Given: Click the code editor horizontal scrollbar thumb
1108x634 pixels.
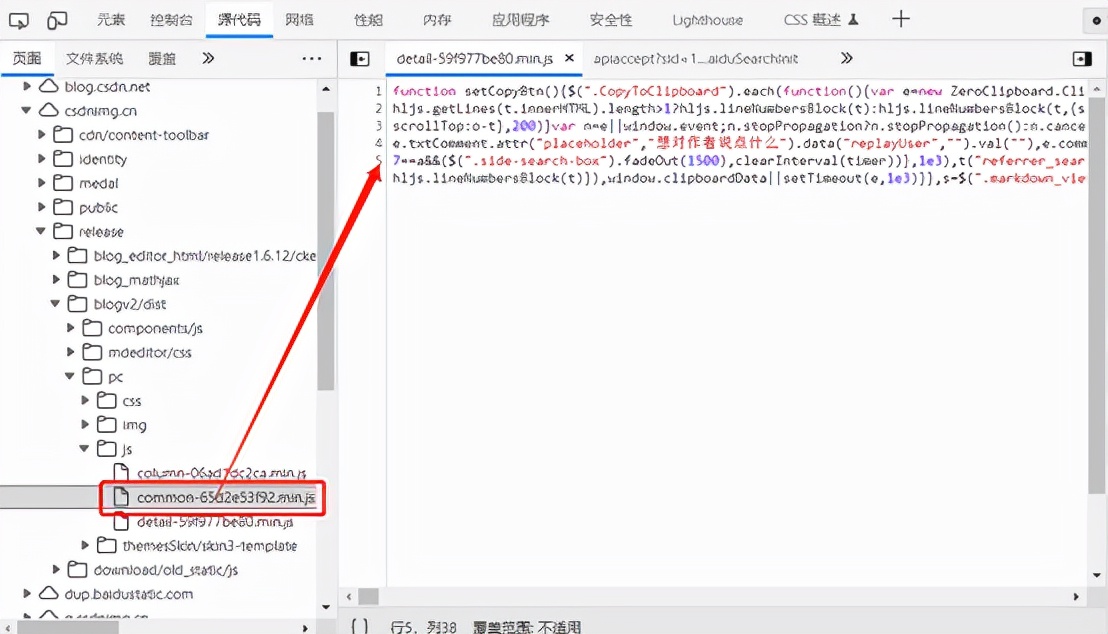Looking at the screenshot, I should (x=368, y=597).
